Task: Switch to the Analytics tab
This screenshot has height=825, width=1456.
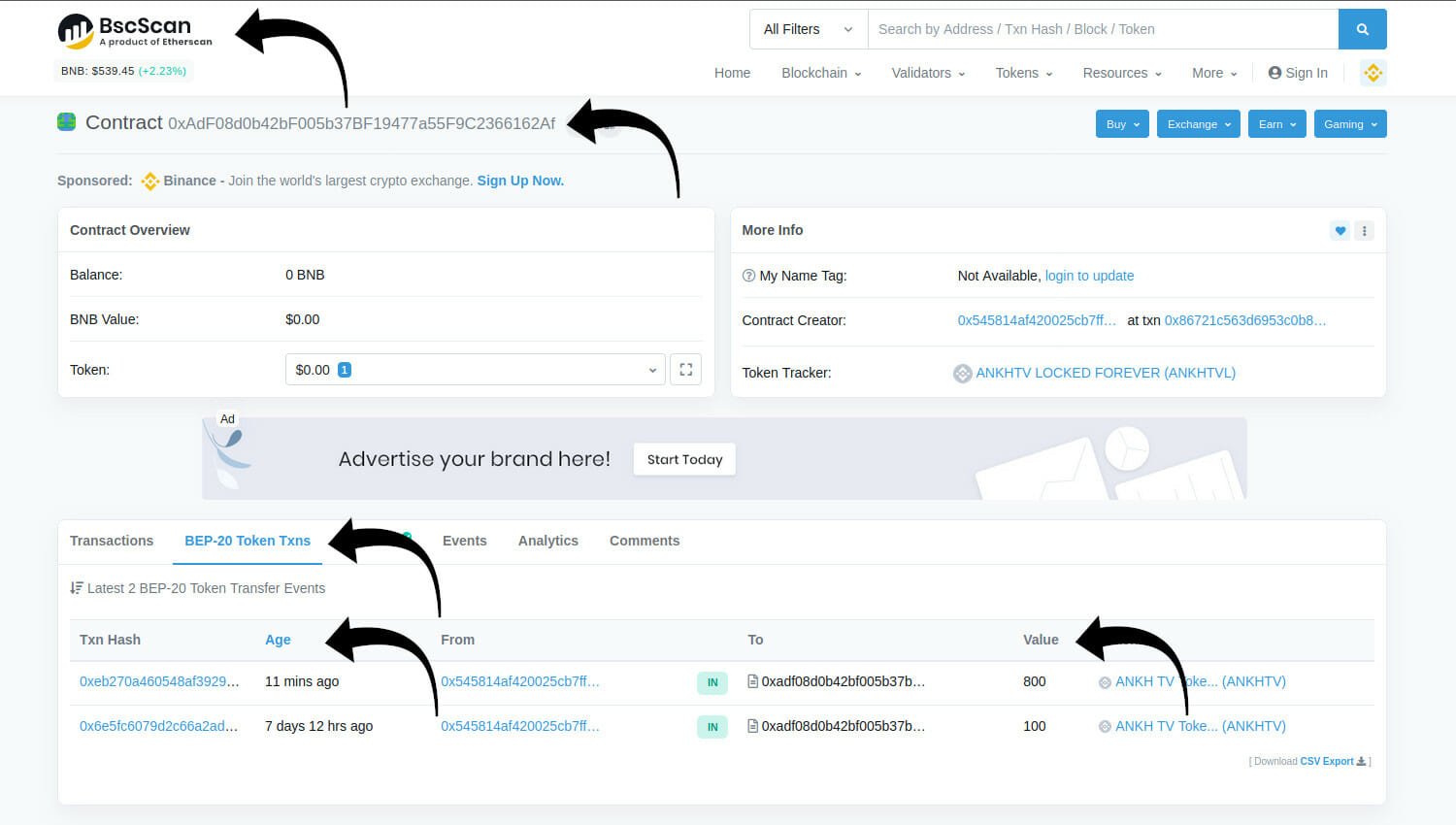Action: coord(547,541)
